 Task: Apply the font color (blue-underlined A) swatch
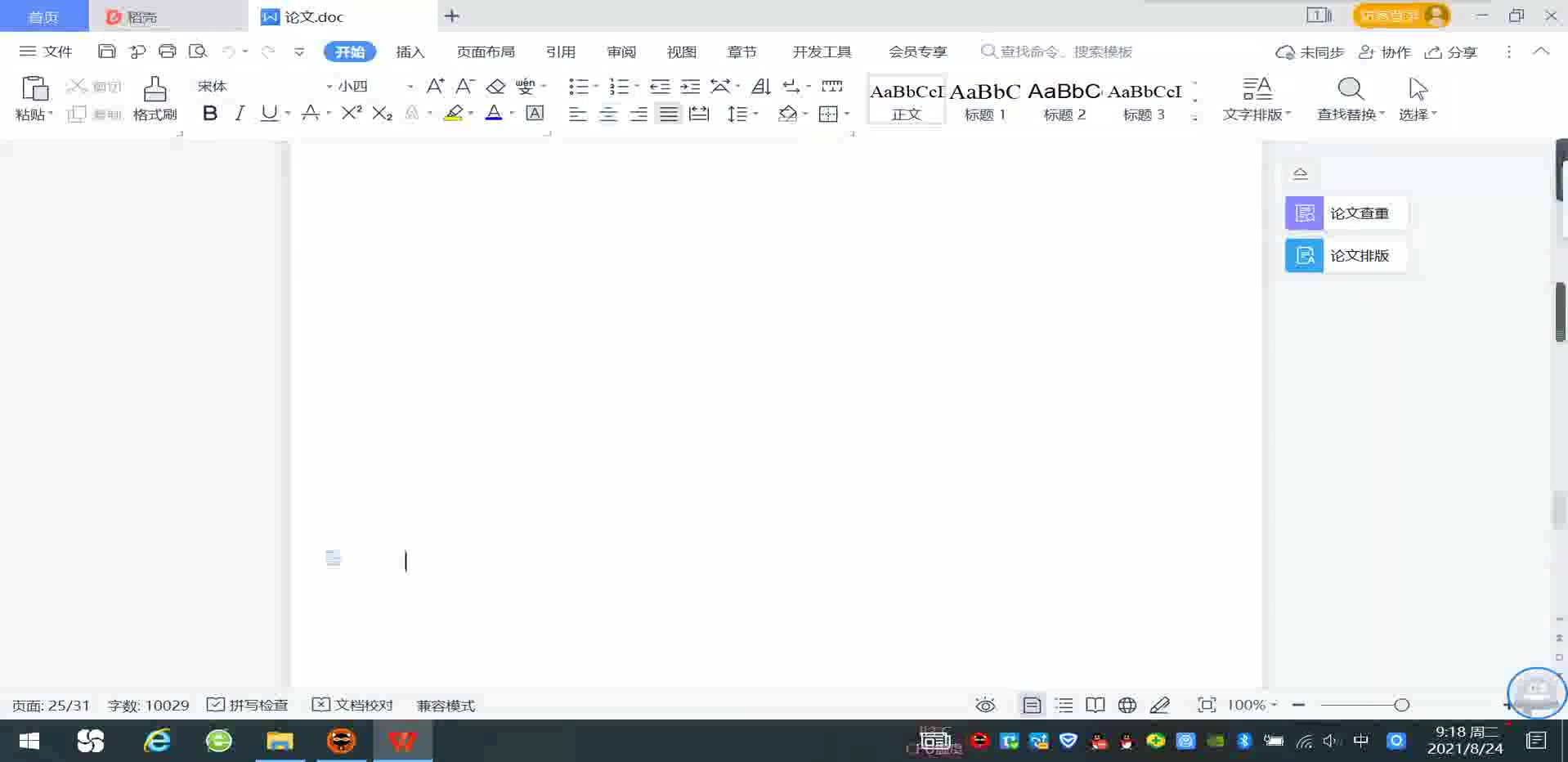(x=494, y=114)
